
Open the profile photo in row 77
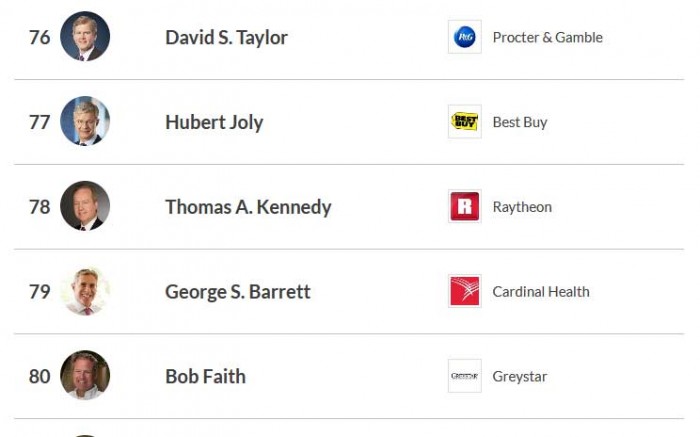pos(85,122)
